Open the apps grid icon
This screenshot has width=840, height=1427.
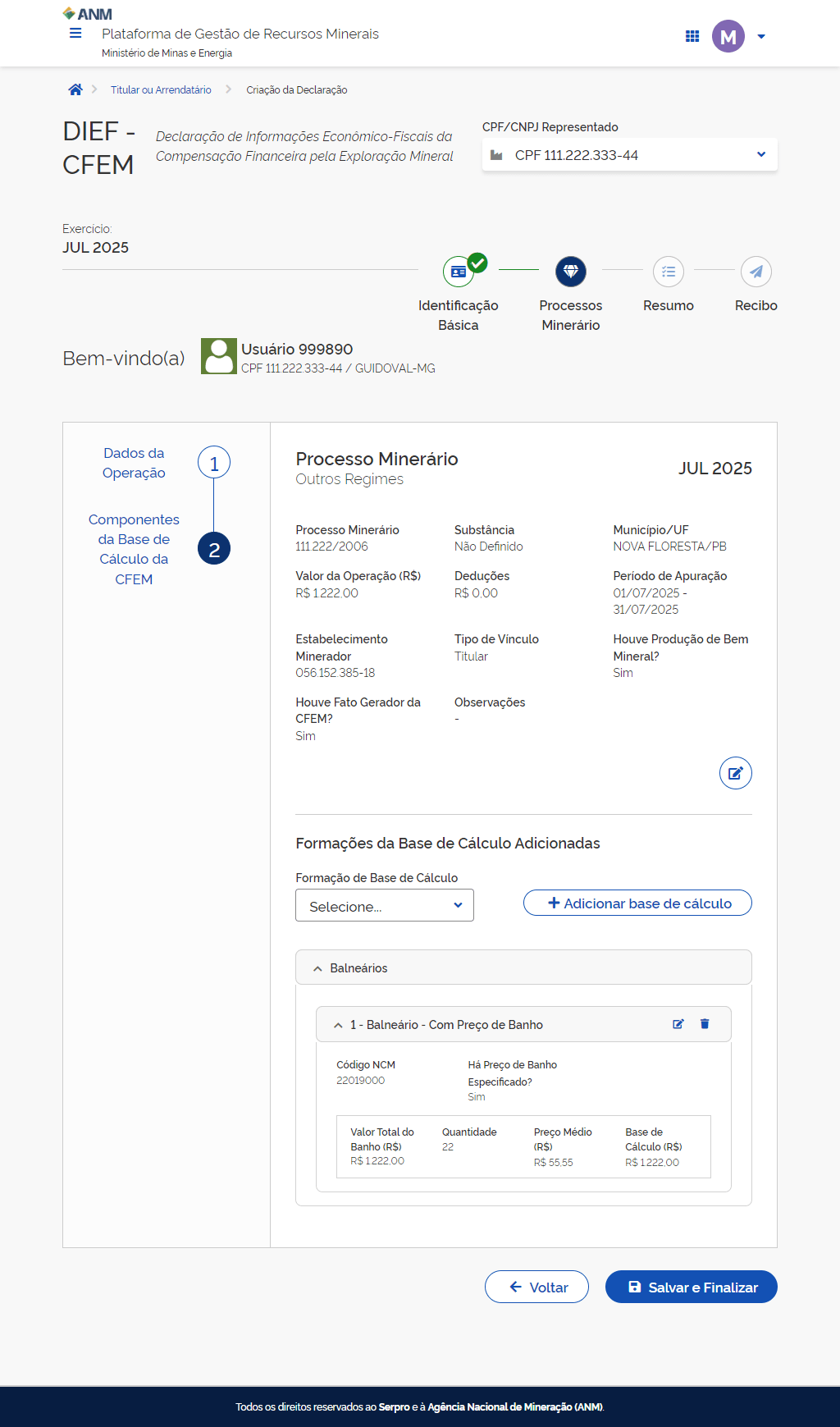pos(692,36)
